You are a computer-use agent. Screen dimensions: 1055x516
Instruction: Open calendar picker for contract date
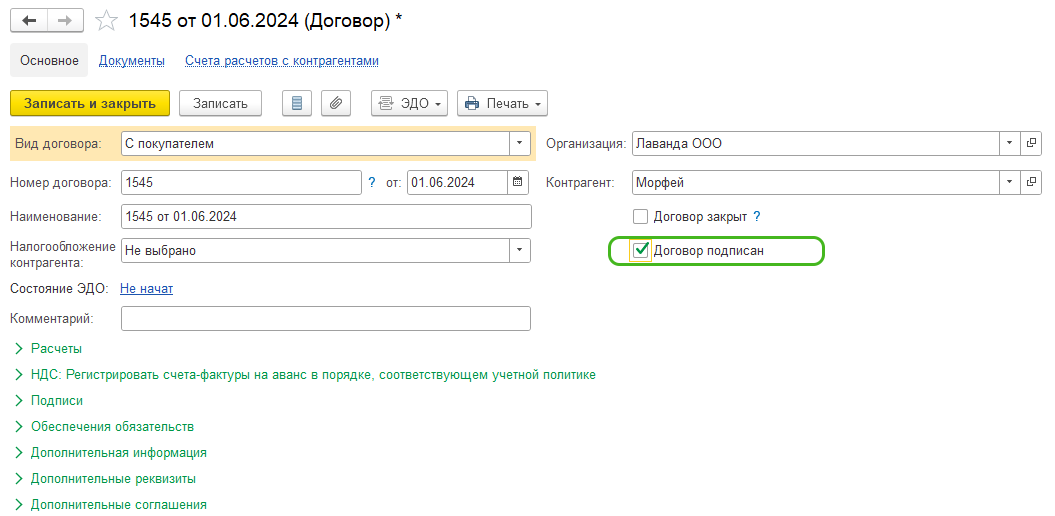[x=518, y=182]
